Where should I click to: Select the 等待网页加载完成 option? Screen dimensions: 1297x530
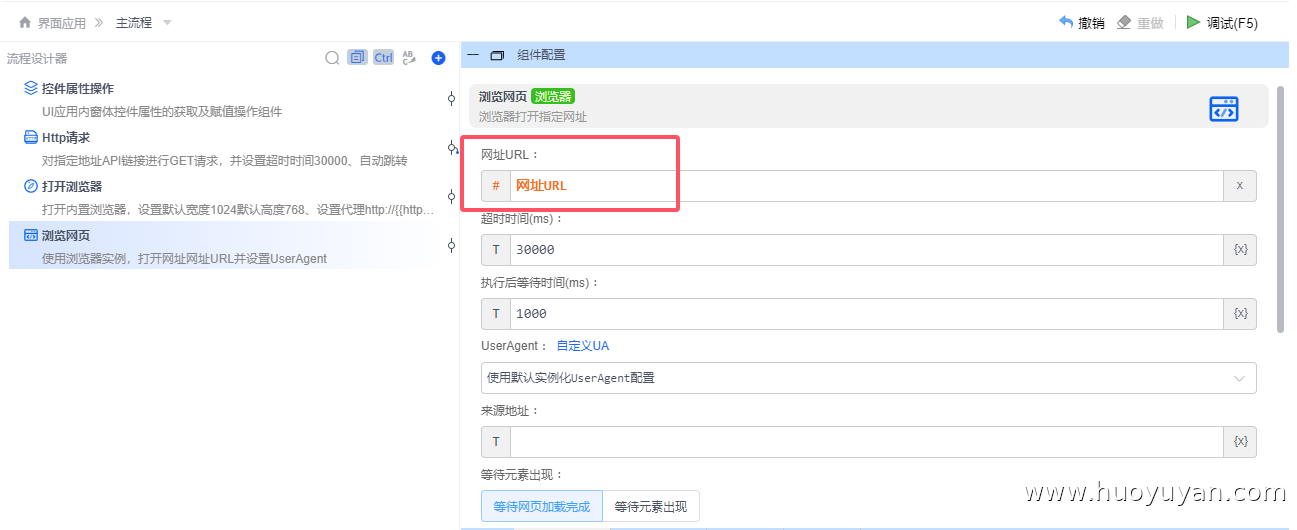[x=542, y=507]
